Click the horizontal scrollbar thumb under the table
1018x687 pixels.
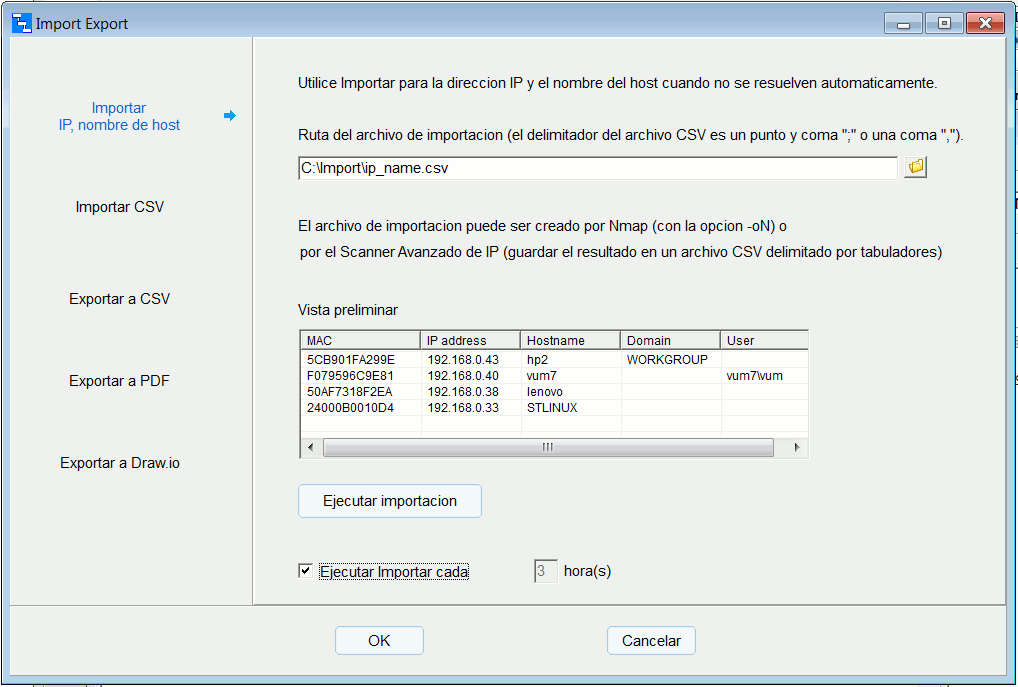tap(548, 447)
